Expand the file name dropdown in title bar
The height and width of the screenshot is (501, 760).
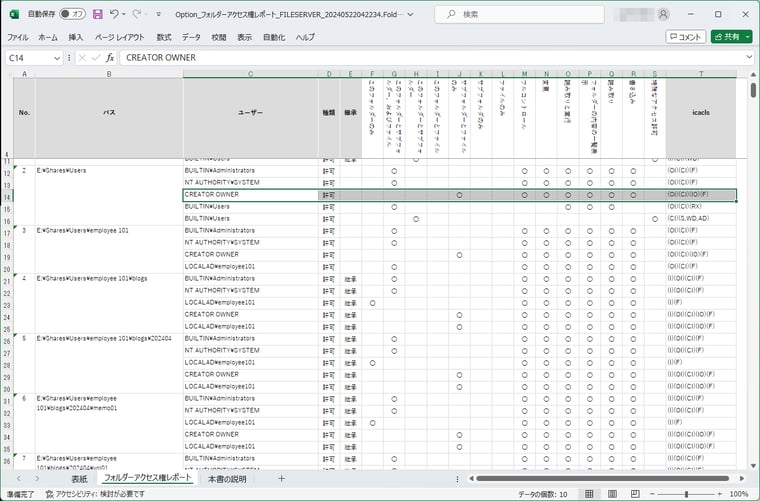pyautogui.click(x=411, y=15)
